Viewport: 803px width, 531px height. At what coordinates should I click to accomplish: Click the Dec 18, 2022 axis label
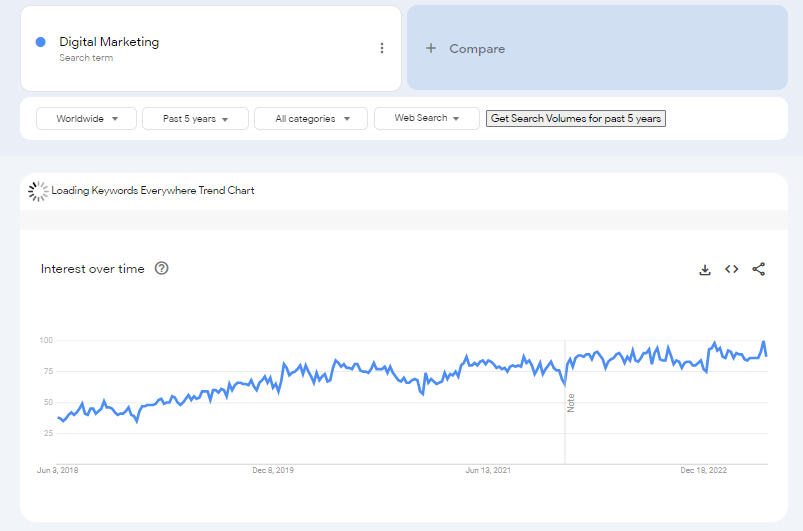(x=704, y=470)
